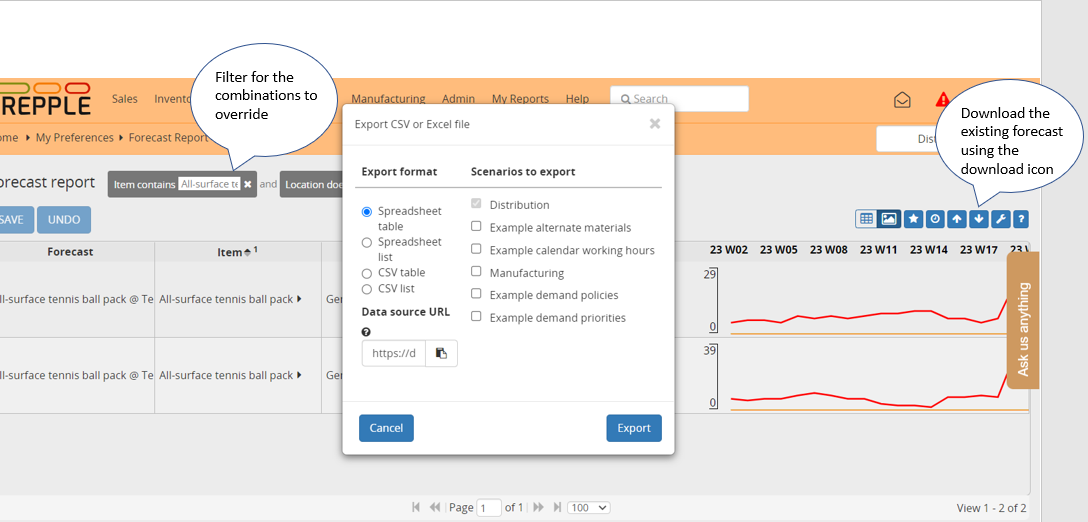Viewport: 1088px width, 522px height.
Task: Open the inbox envelope icon
Action: point(902,100)
